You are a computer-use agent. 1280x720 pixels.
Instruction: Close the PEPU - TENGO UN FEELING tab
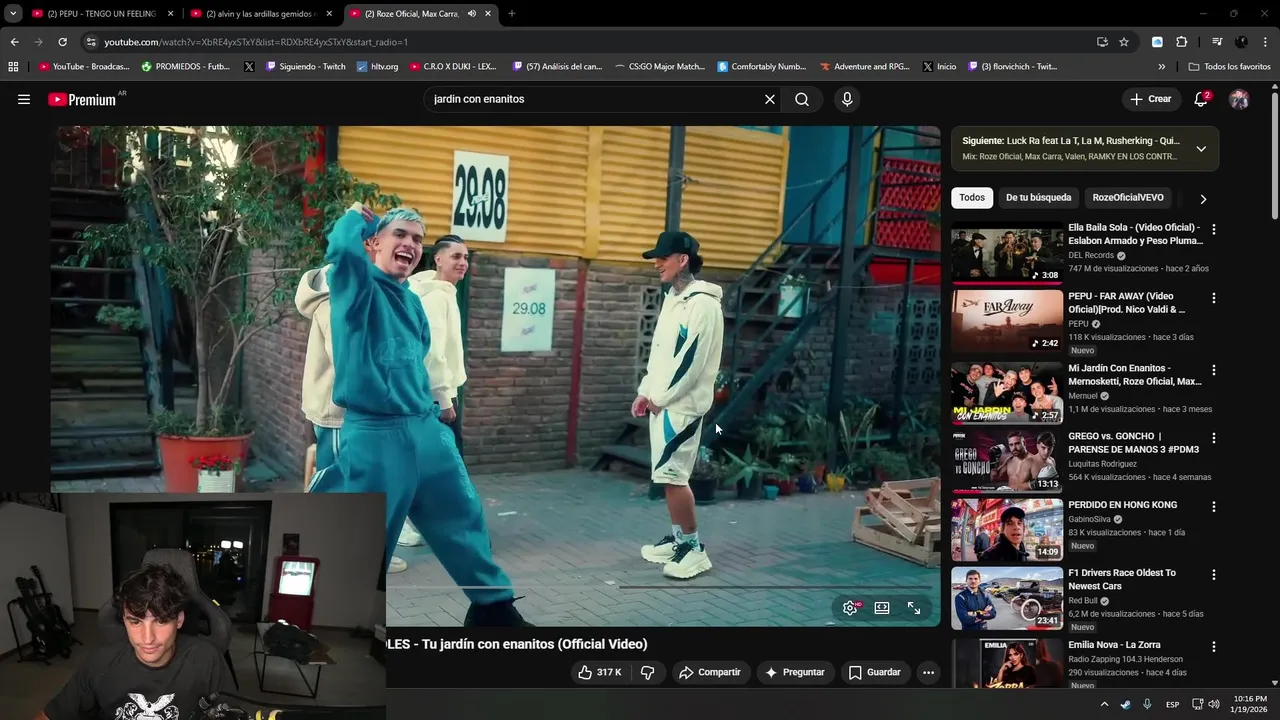tap(170, 14)
